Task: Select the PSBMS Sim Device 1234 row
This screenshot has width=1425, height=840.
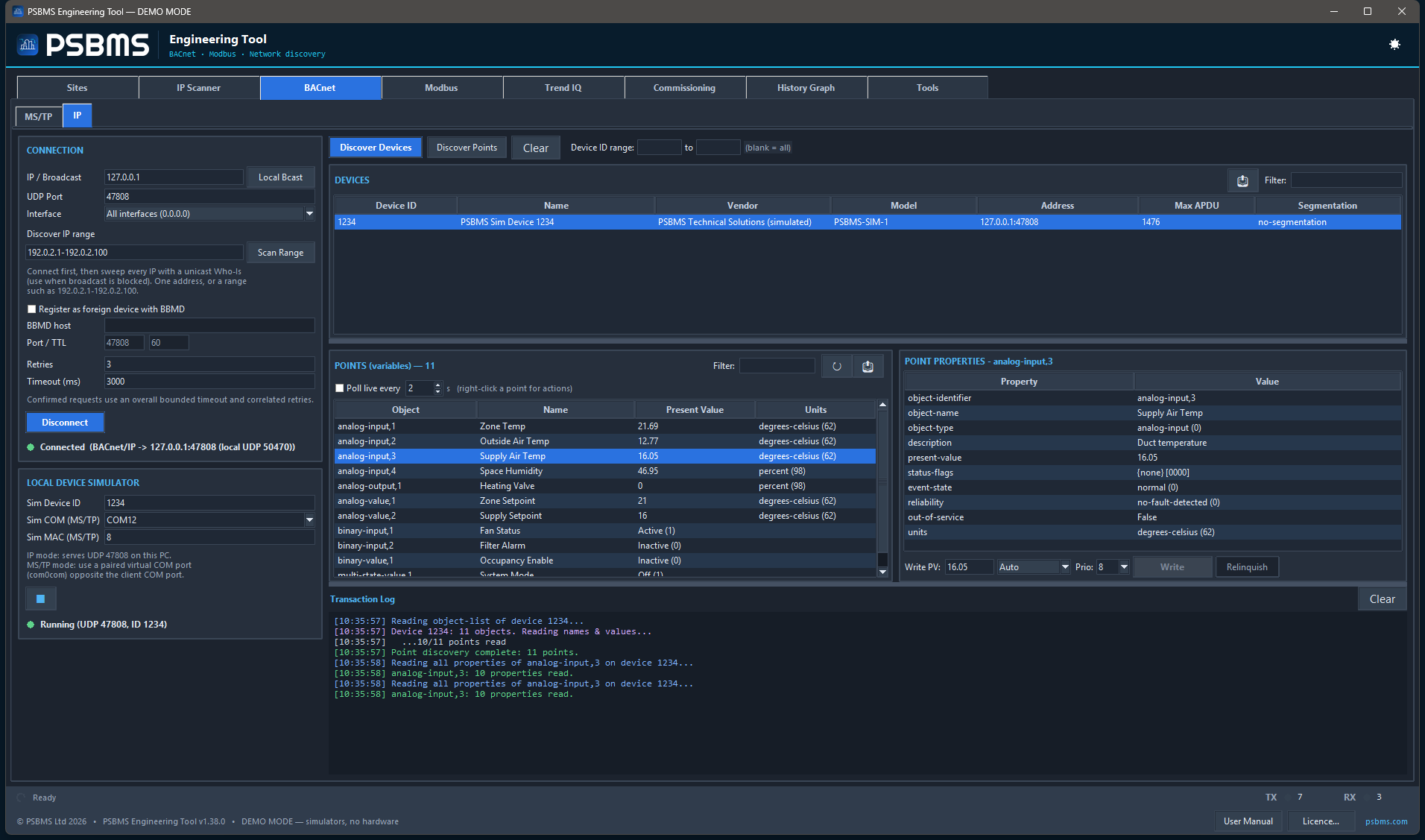Action: tap(868, 222)
